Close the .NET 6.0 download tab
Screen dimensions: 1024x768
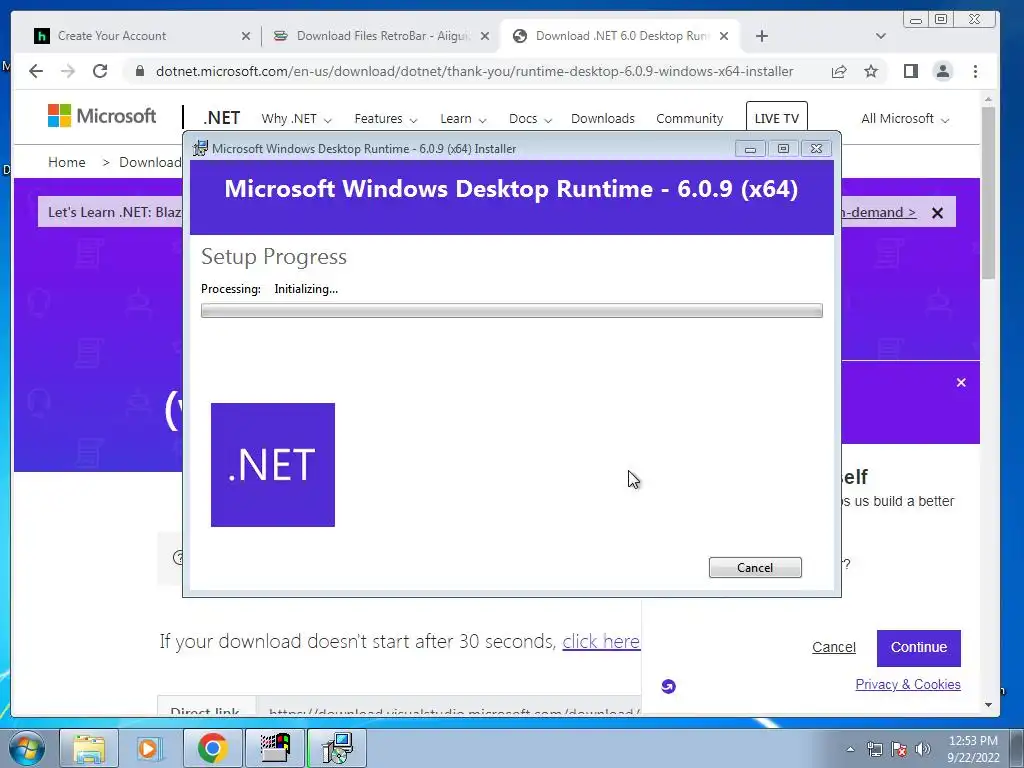pyautogui.click(x=724, y=36)
